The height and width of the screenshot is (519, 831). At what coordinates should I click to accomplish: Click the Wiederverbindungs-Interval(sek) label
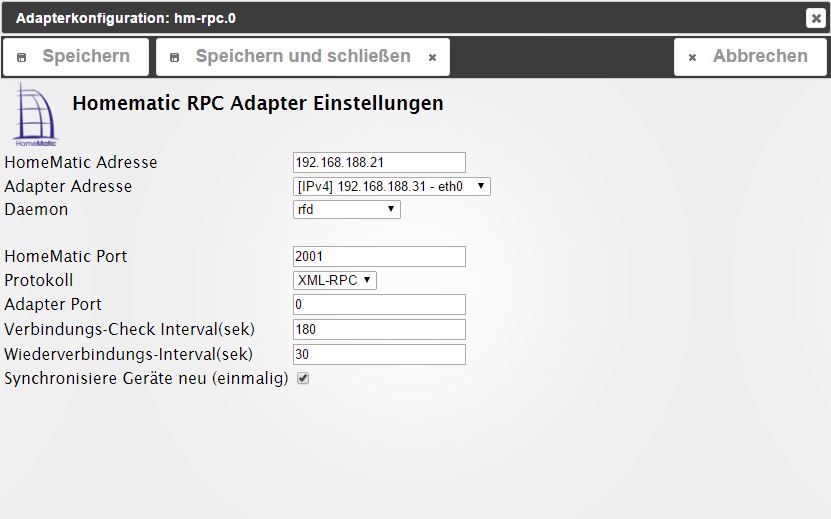pyautogui.click(x=129, y=354)
